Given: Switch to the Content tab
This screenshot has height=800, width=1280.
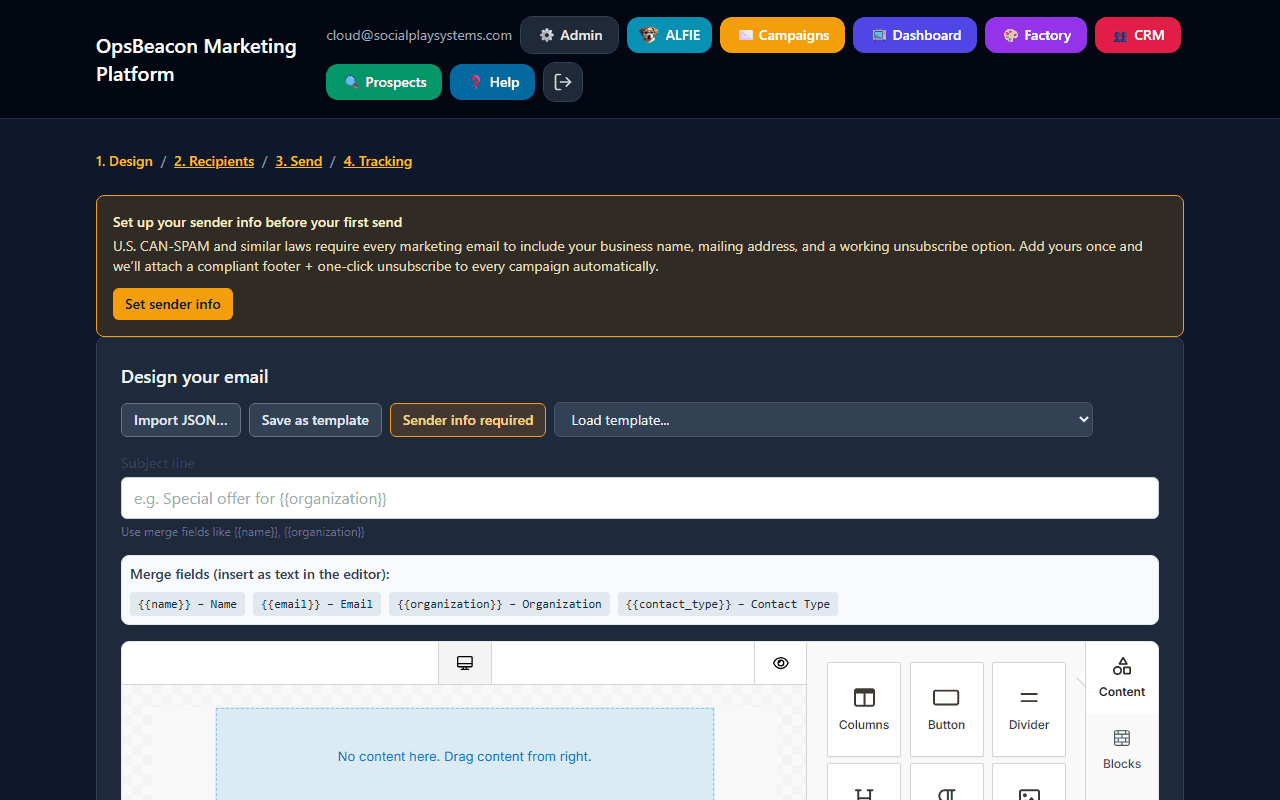Looking at the screenshot, I should tap(1122, 678).
